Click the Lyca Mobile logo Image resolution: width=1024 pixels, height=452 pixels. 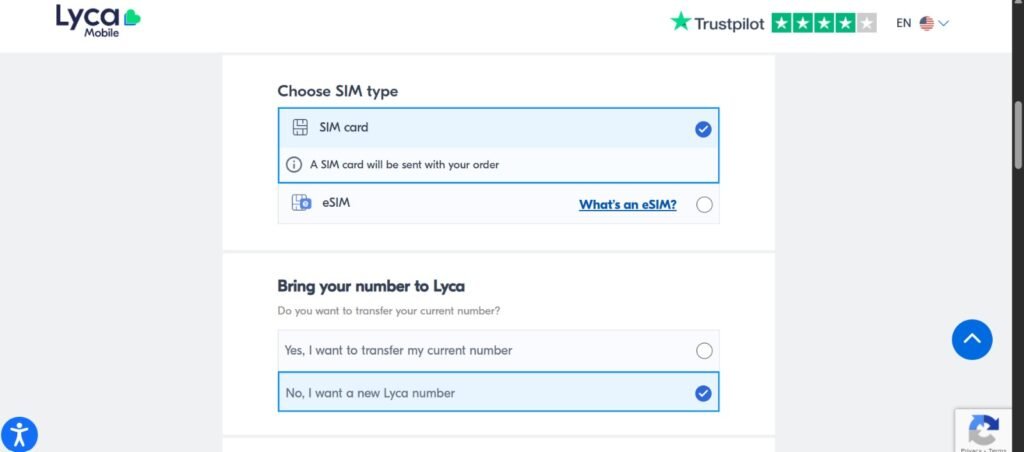point(97,20)
